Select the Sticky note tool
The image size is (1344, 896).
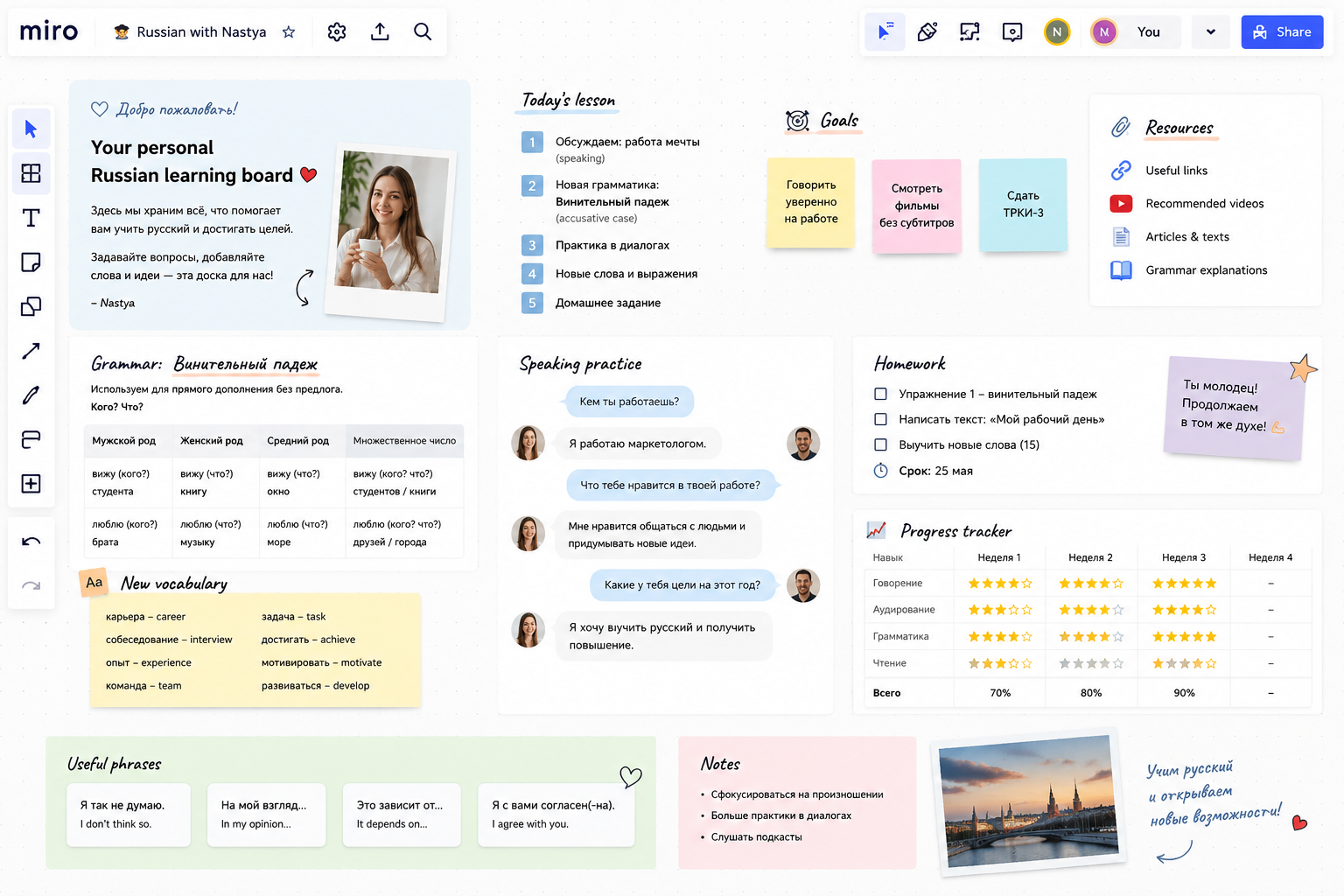coord(31,262)
